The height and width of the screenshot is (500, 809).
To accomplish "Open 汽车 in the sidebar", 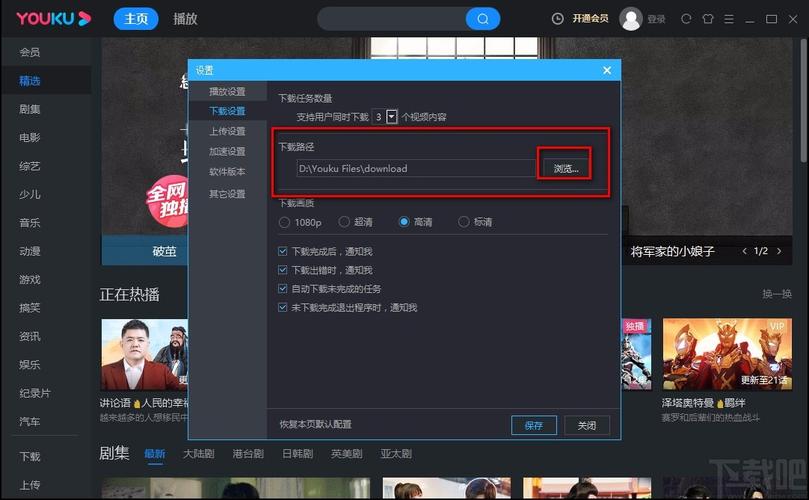I will tap(30, 422).
